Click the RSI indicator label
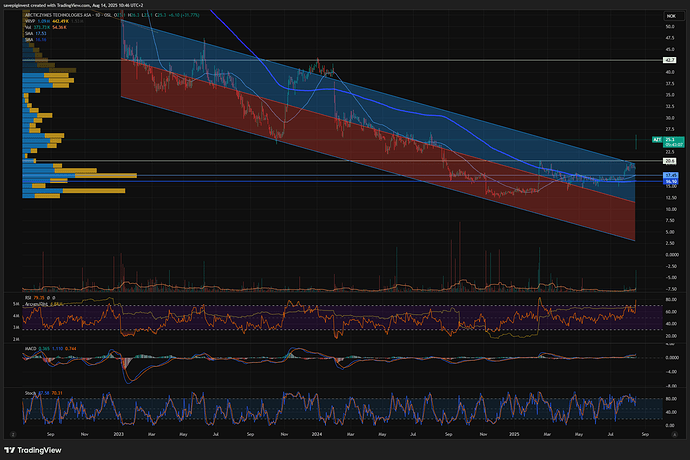 coord(27,297)
